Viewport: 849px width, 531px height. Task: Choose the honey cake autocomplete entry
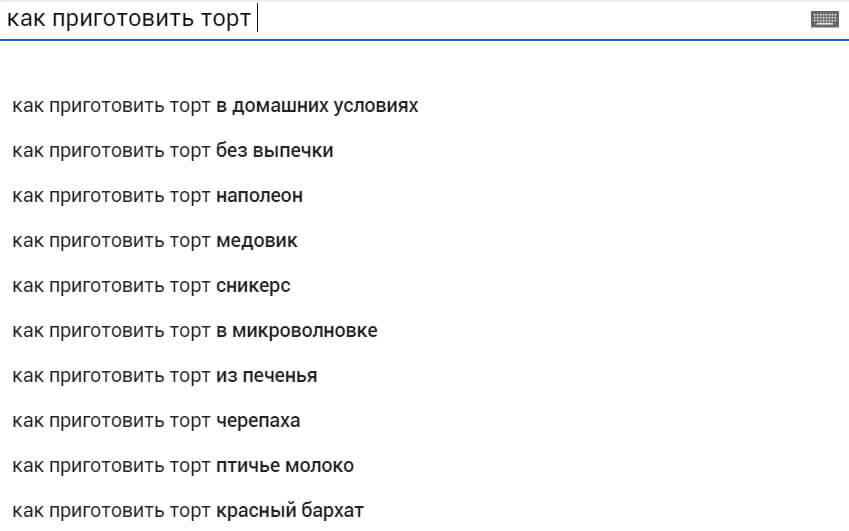pyautogui.click(x=155, y=241)
